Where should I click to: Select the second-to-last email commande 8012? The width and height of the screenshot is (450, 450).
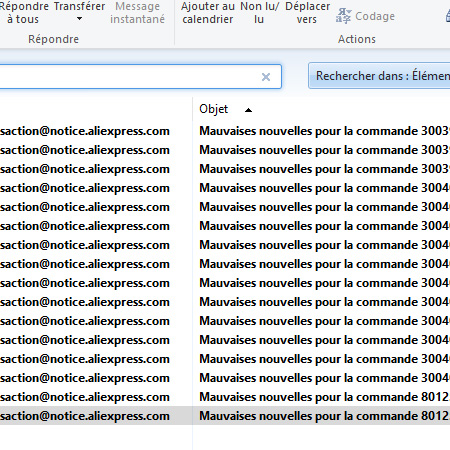(x=225, y=397)
